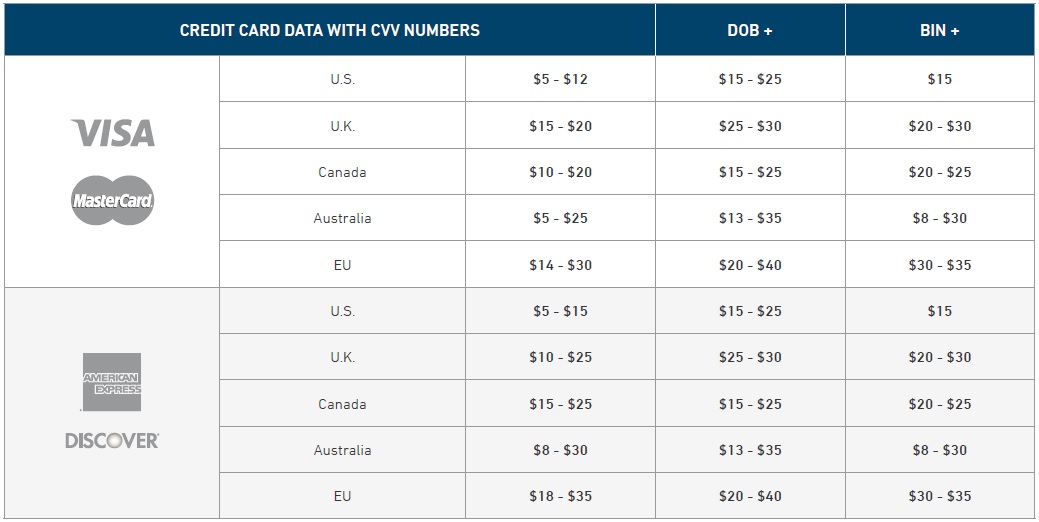Click the American Express logo
Screen dimensions: 1039x522
point(112,382)
